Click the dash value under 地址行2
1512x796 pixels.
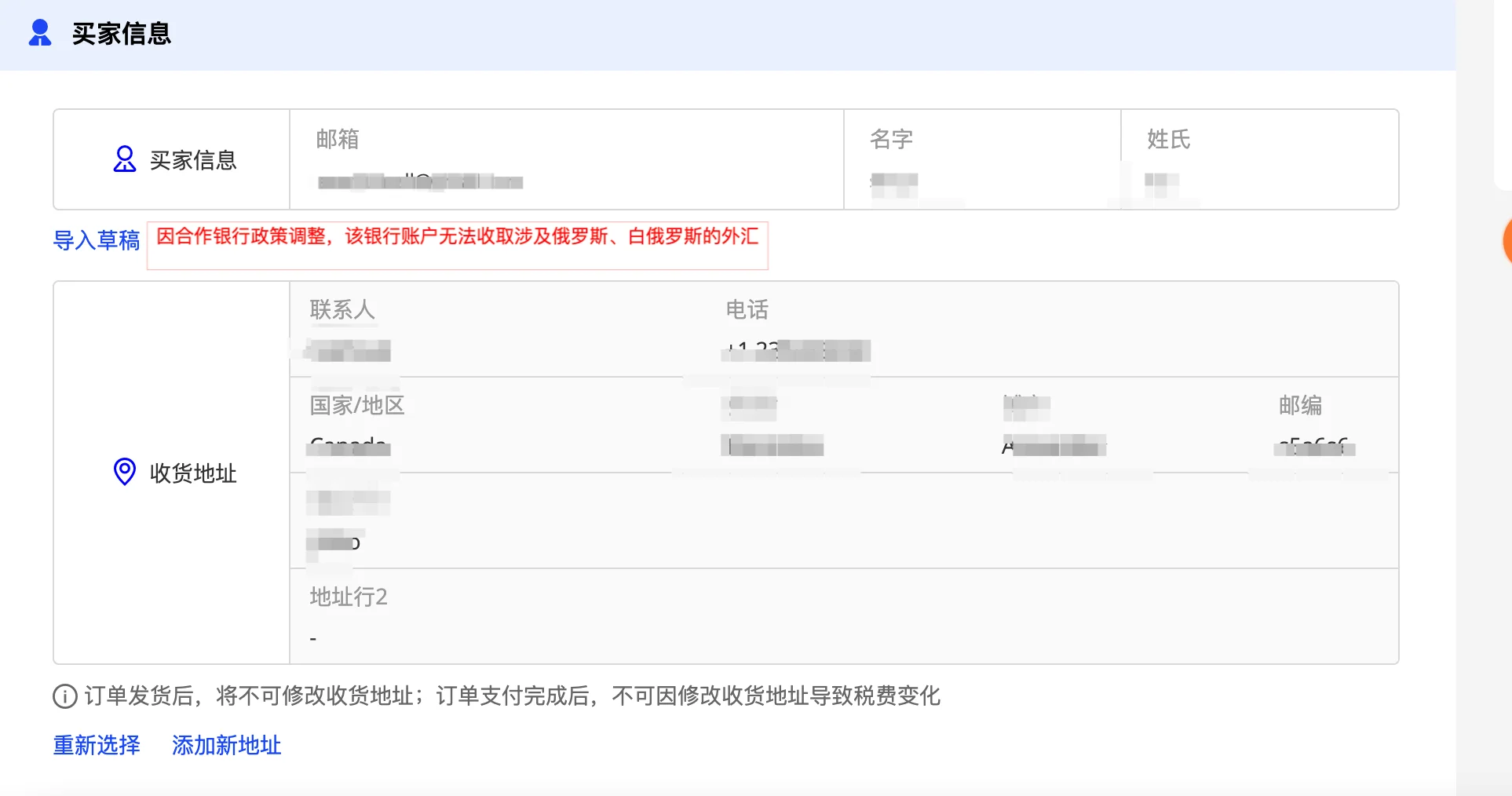coord(313,639)
